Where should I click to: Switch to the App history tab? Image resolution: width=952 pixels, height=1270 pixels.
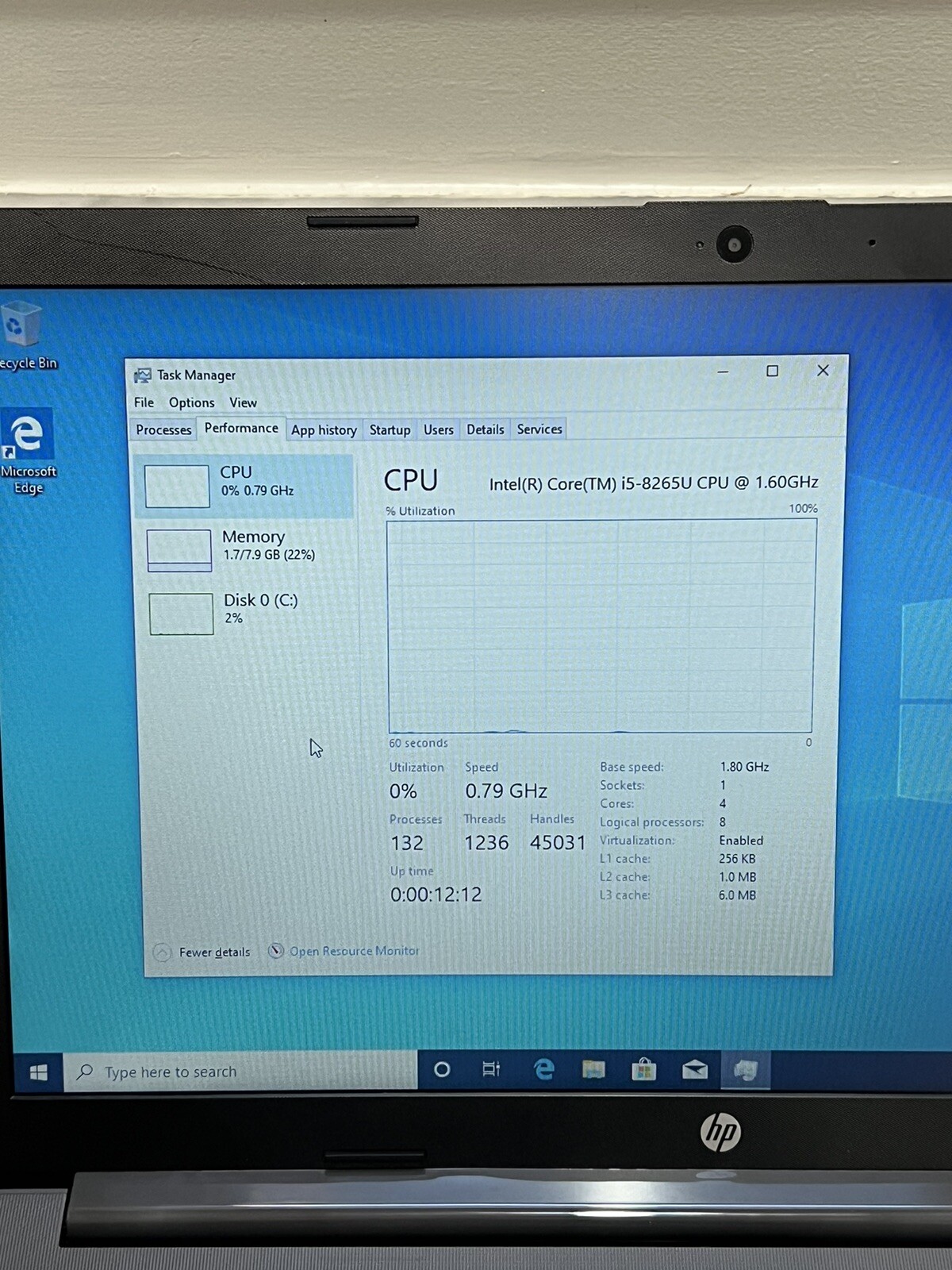[x=324, y=429]
